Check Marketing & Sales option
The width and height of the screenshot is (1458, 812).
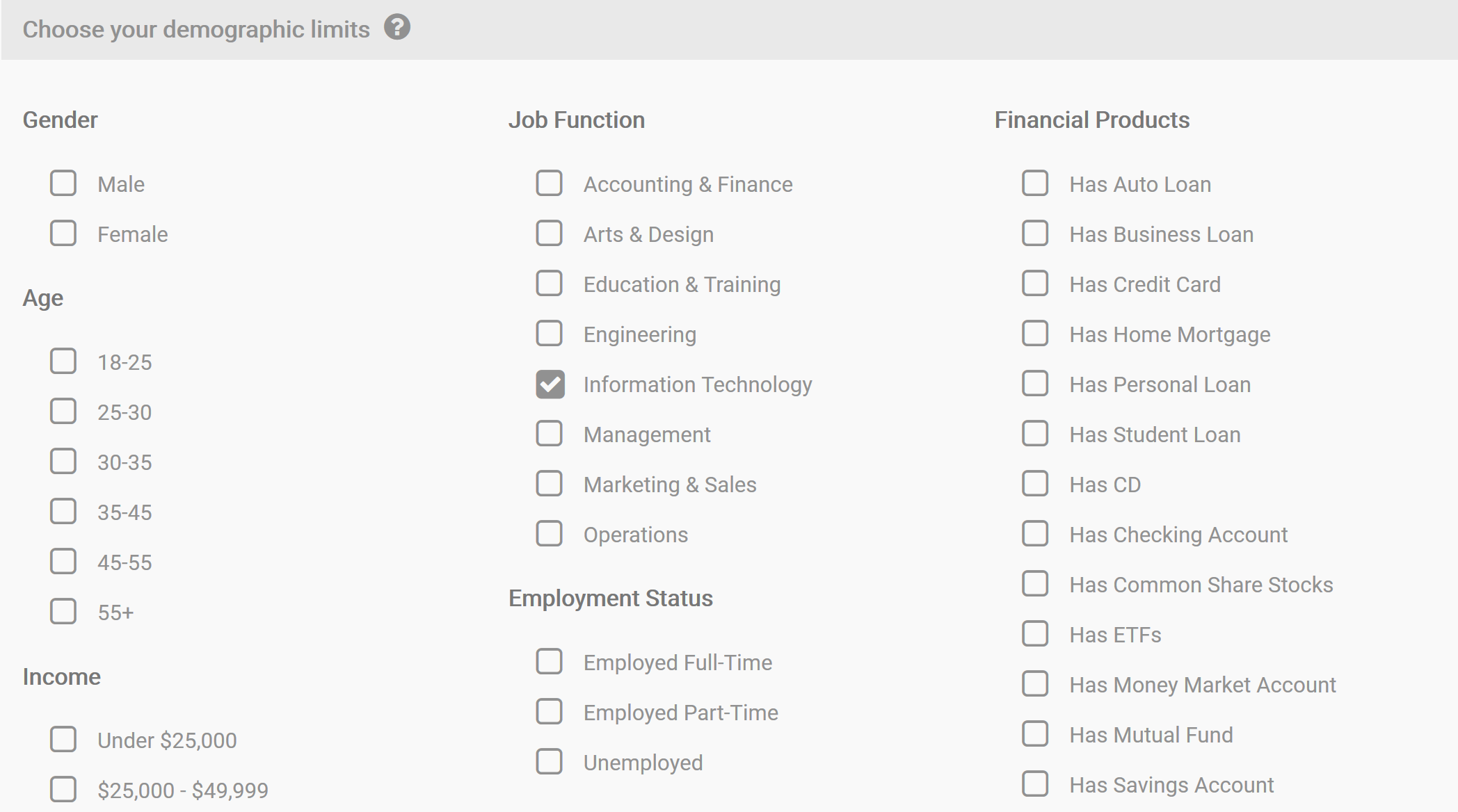[x=550, y=484]
